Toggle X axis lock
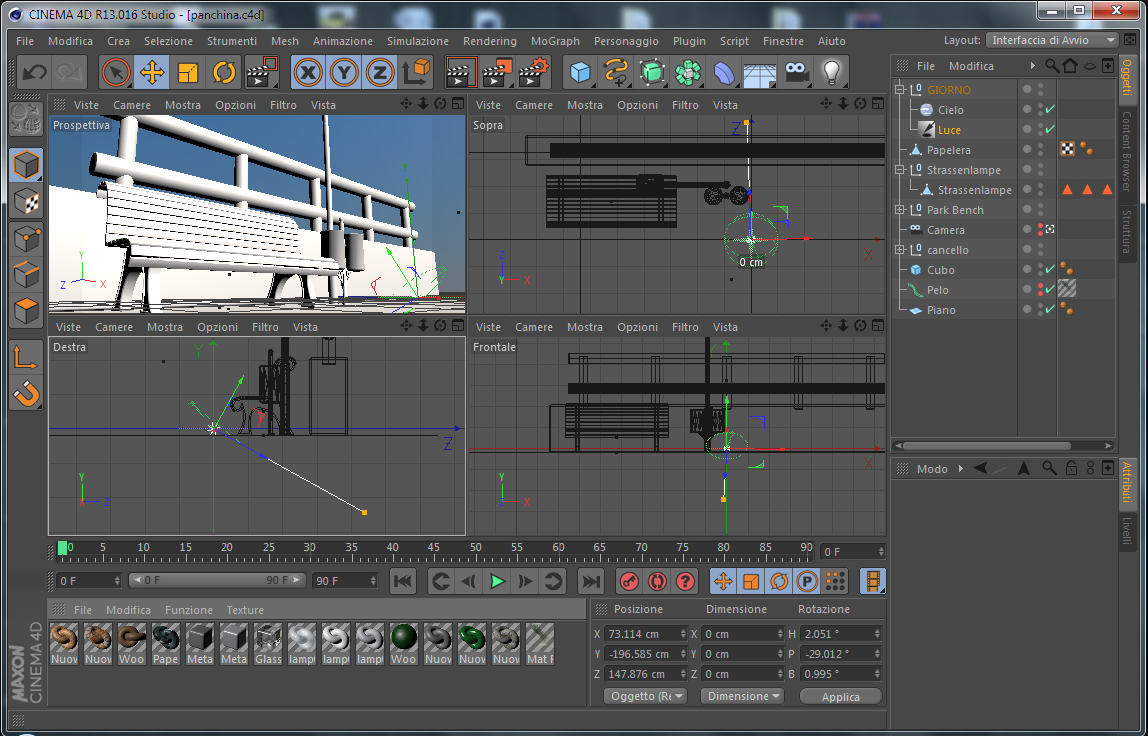 point(308,72)
